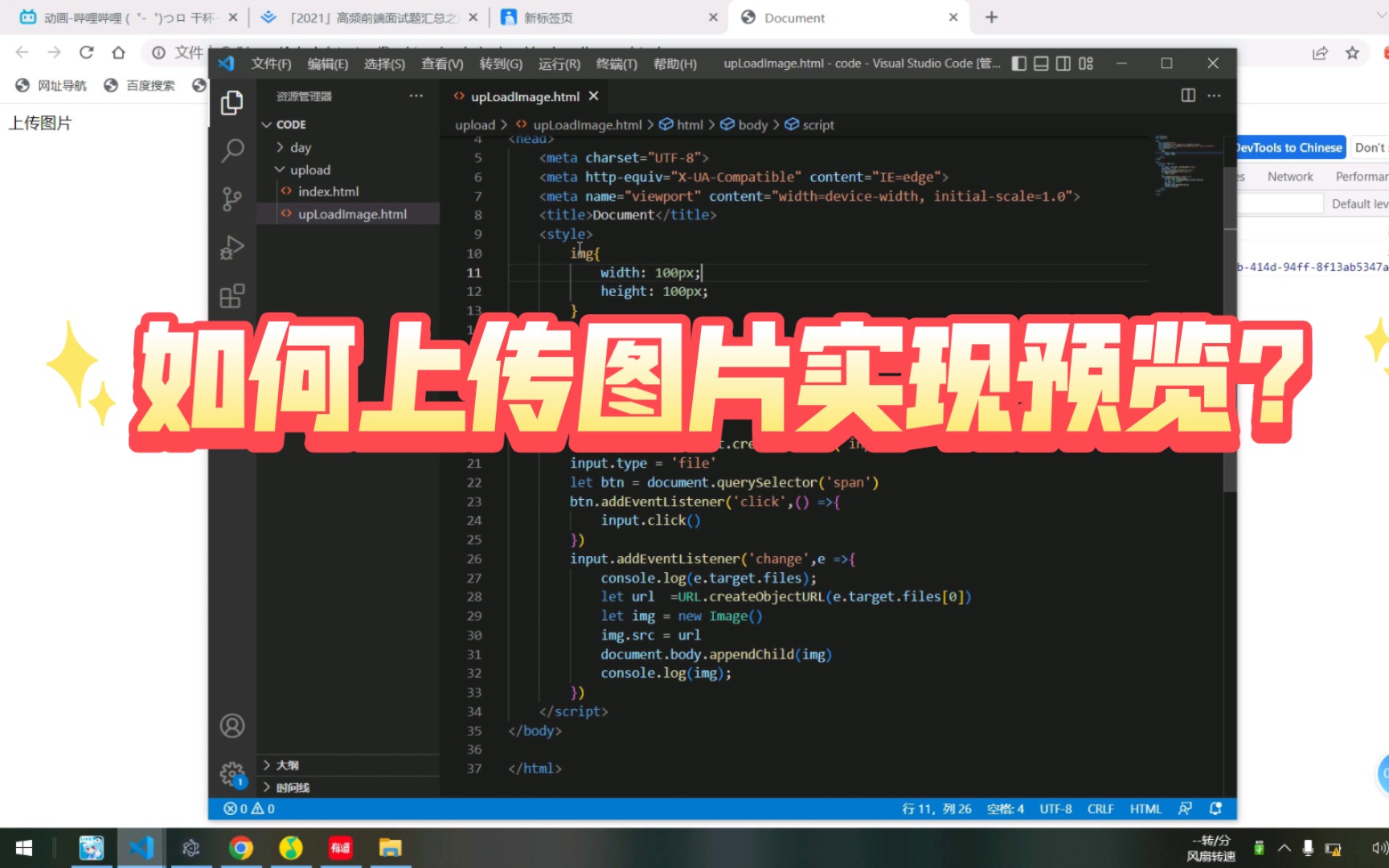The width and height of the screenshot is (1389, 868).
Task: Open the Explorer view in activity bar
Action: (232, 102)
